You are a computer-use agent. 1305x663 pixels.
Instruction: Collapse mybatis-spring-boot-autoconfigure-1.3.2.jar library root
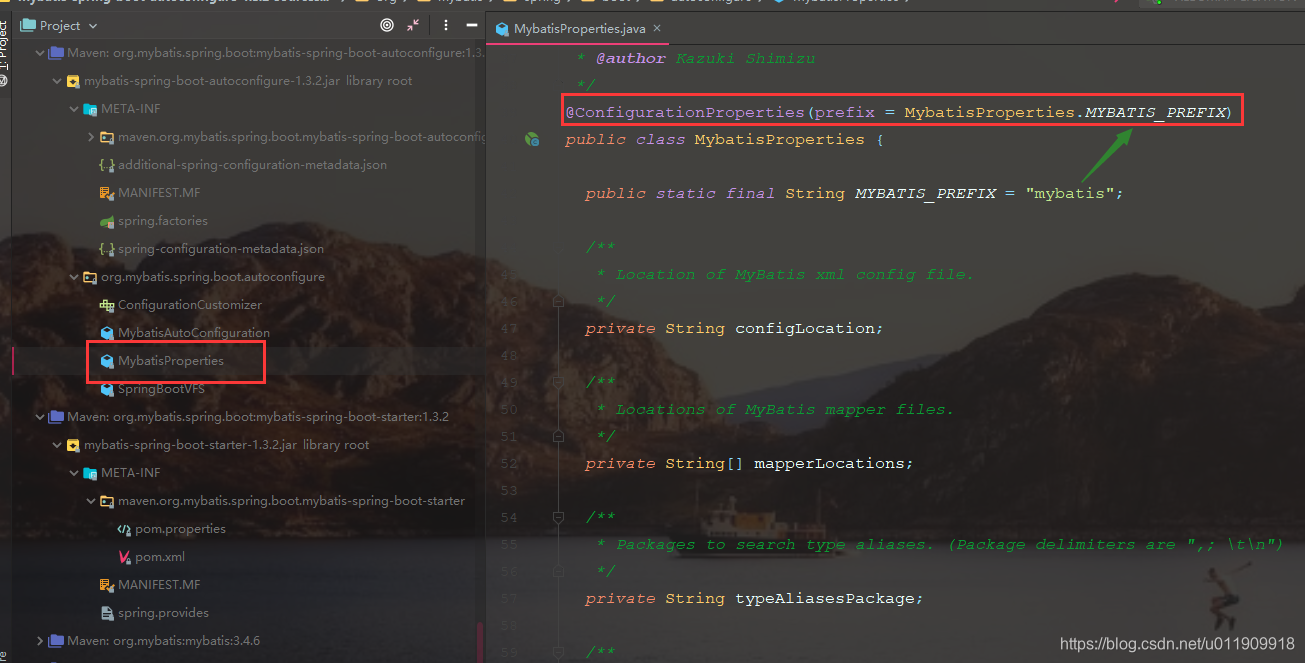coord(57,80)
